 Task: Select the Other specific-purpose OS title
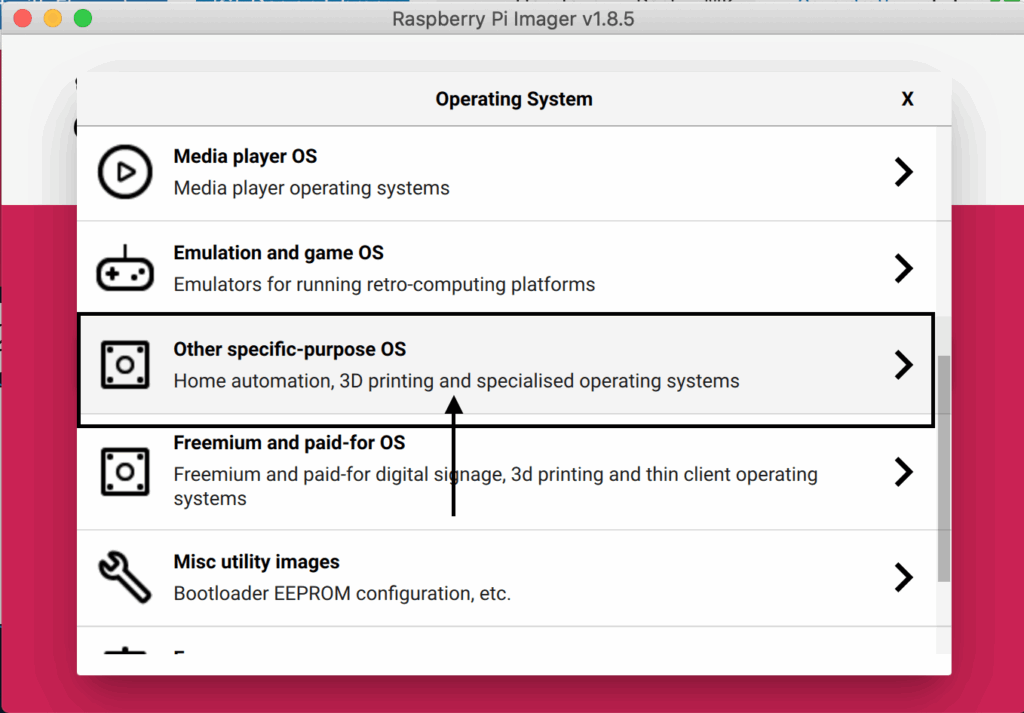pyautogui.click(x=289, y=349)
